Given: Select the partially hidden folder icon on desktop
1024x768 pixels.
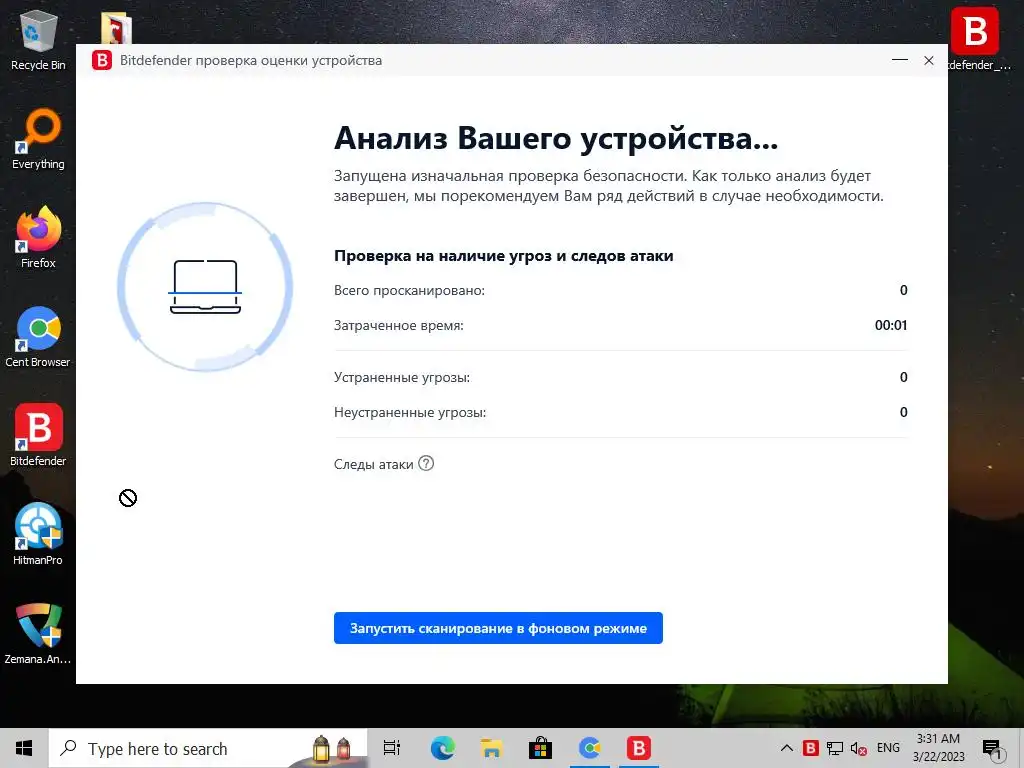Looking at the screenshot, I should point(117,29).
